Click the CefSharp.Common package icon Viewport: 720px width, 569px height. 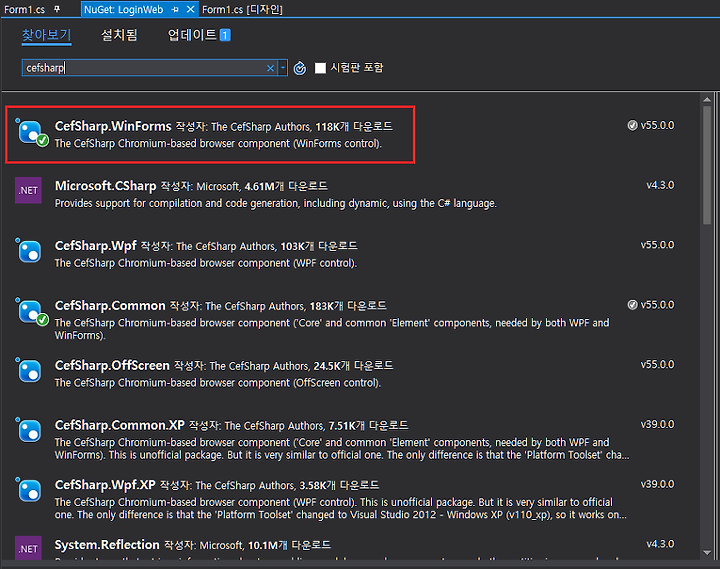tap(31, 311)
